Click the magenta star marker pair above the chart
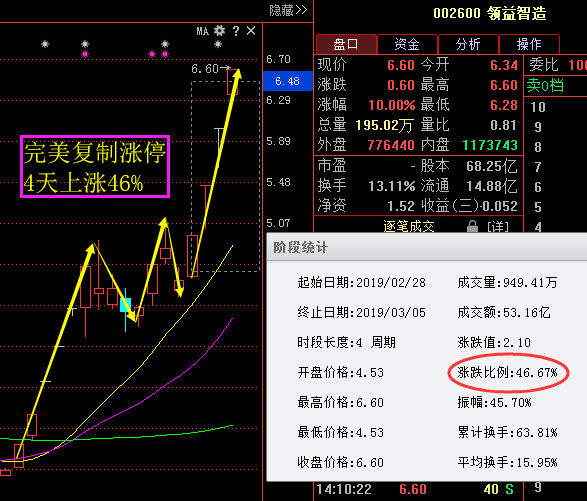This screenshot has width=587, height=501. 158,54
